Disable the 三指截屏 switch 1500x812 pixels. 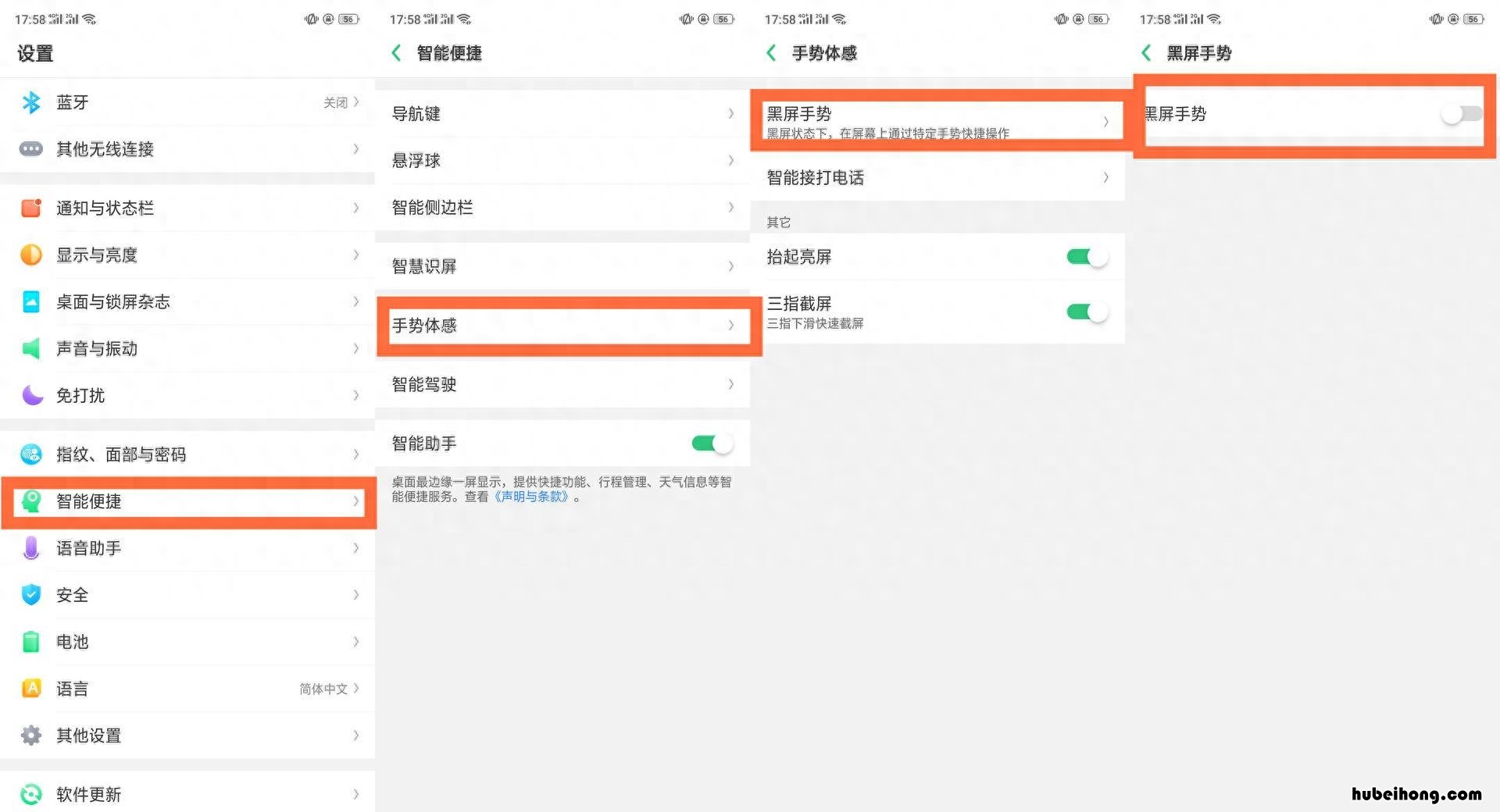click(x=1087, y=312)
